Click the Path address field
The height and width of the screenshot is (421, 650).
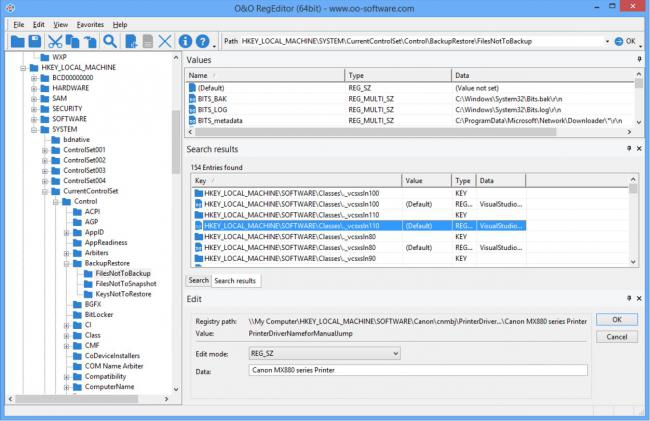421,41
